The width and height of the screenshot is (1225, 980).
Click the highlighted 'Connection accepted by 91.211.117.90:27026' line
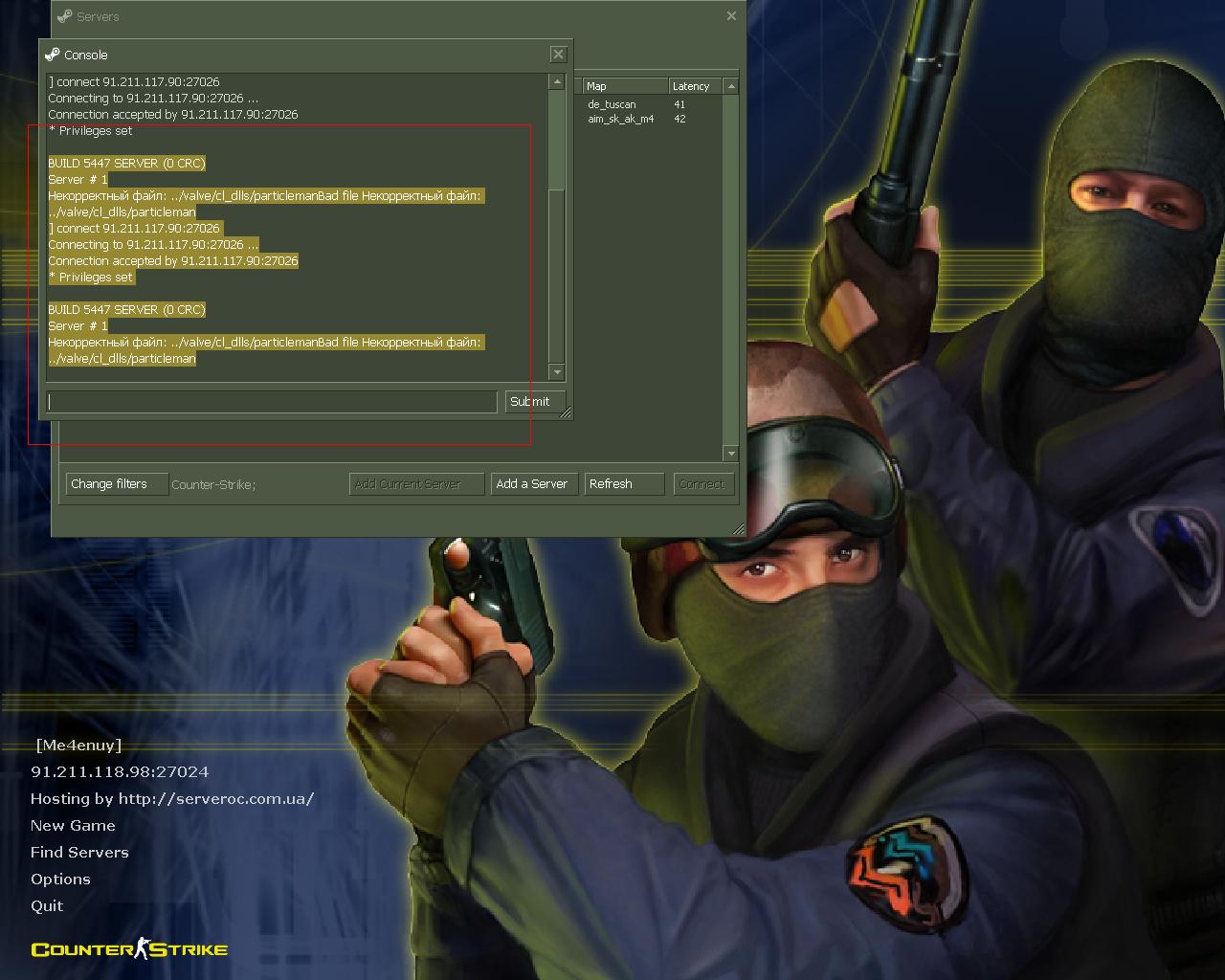pyautogui.click(x=173, y=260)
